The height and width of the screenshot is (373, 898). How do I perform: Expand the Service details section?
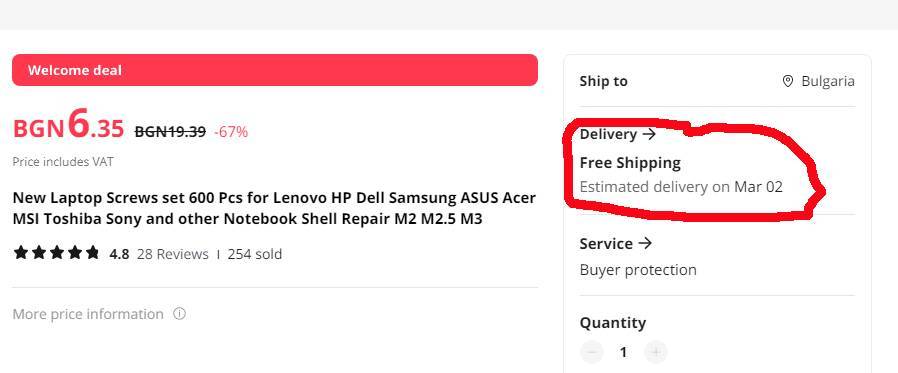(x=616, y=244)
